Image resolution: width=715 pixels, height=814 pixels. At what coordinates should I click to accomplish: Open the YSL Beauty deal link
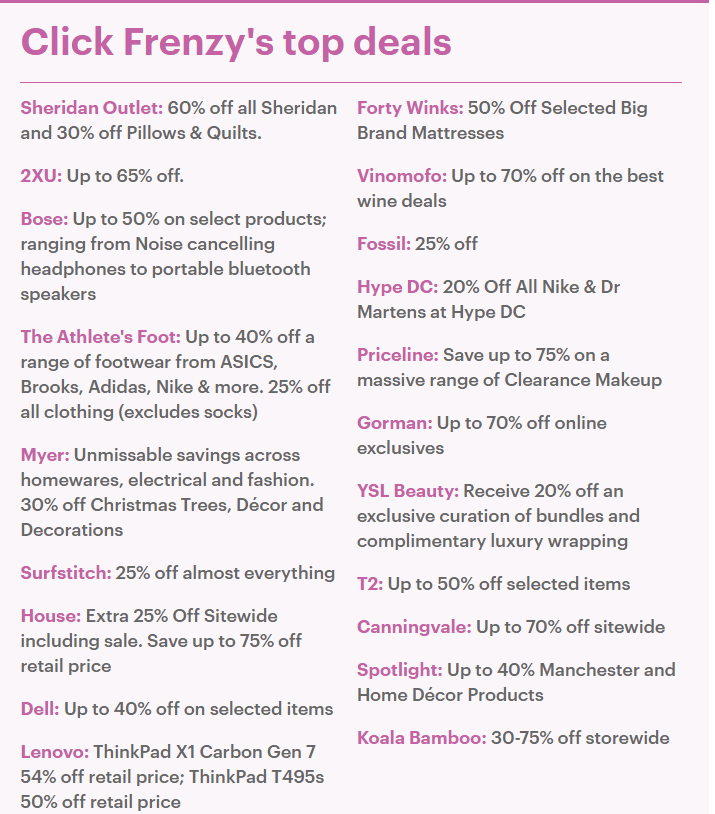coord(408,491)
